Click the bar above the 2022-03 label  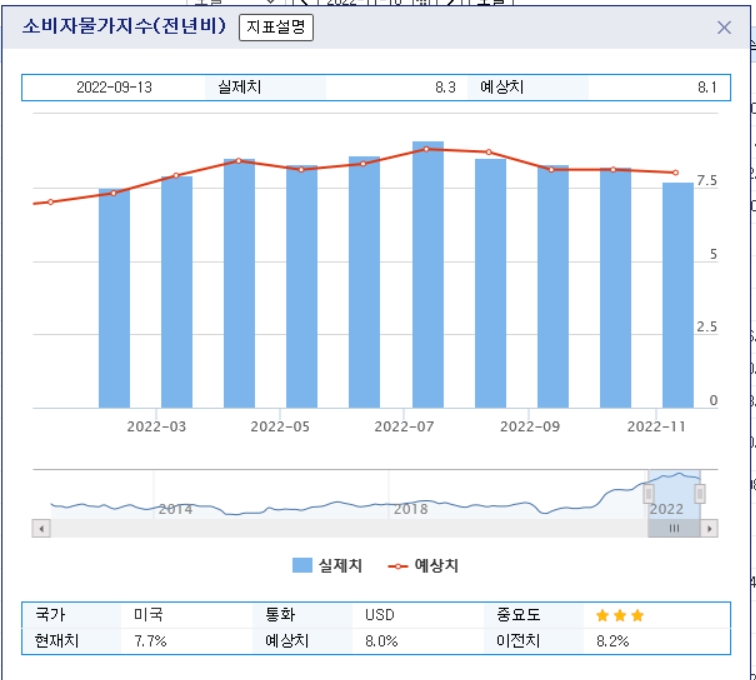[176, 292]
